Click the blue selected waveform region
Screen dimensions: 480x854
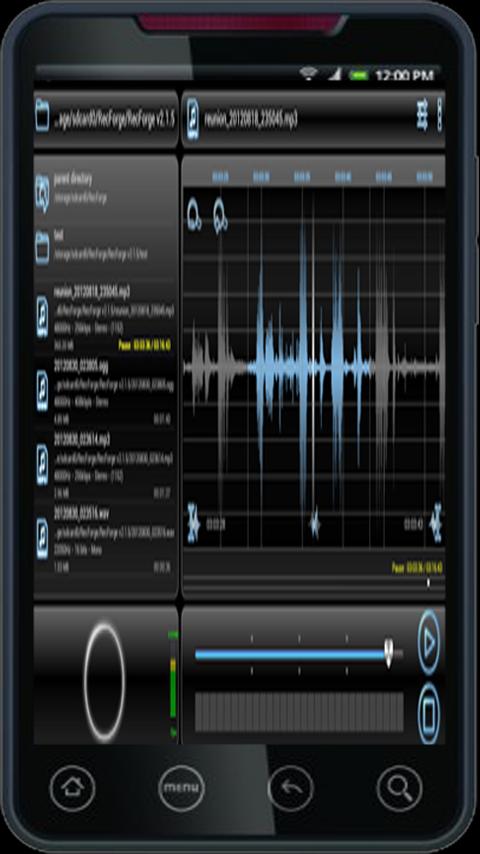310,368
